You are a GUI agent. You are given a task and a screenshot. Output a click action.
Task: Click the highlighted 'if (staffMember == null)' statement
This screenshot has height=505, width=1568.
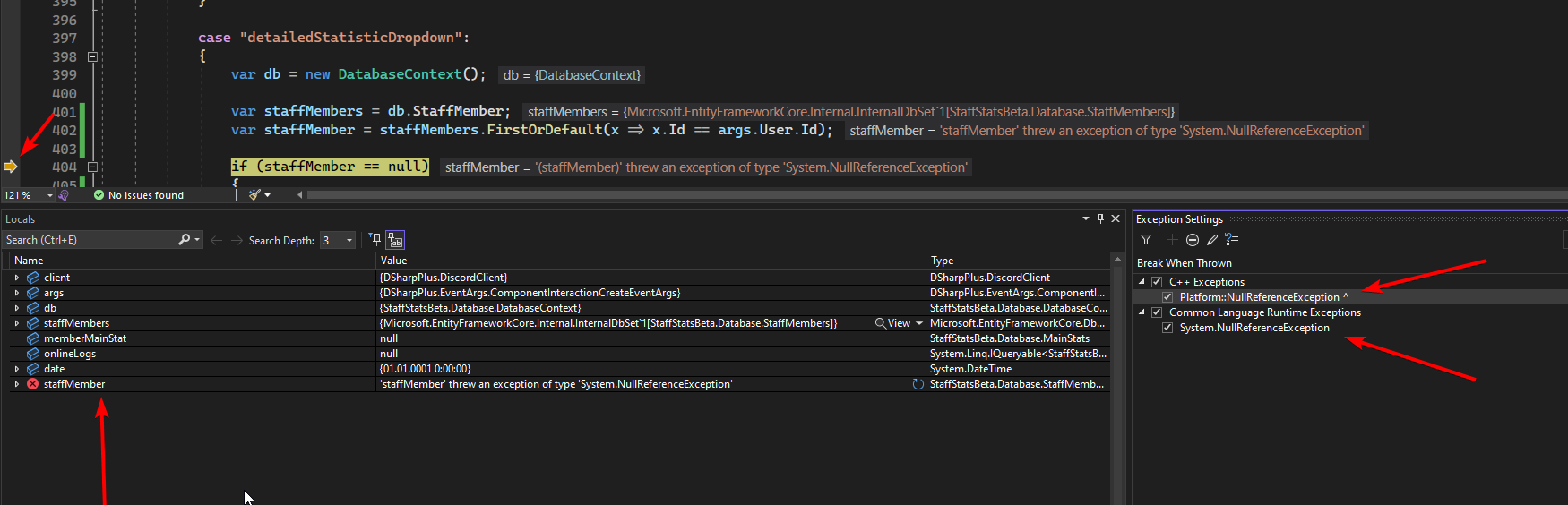pos(330,167)
